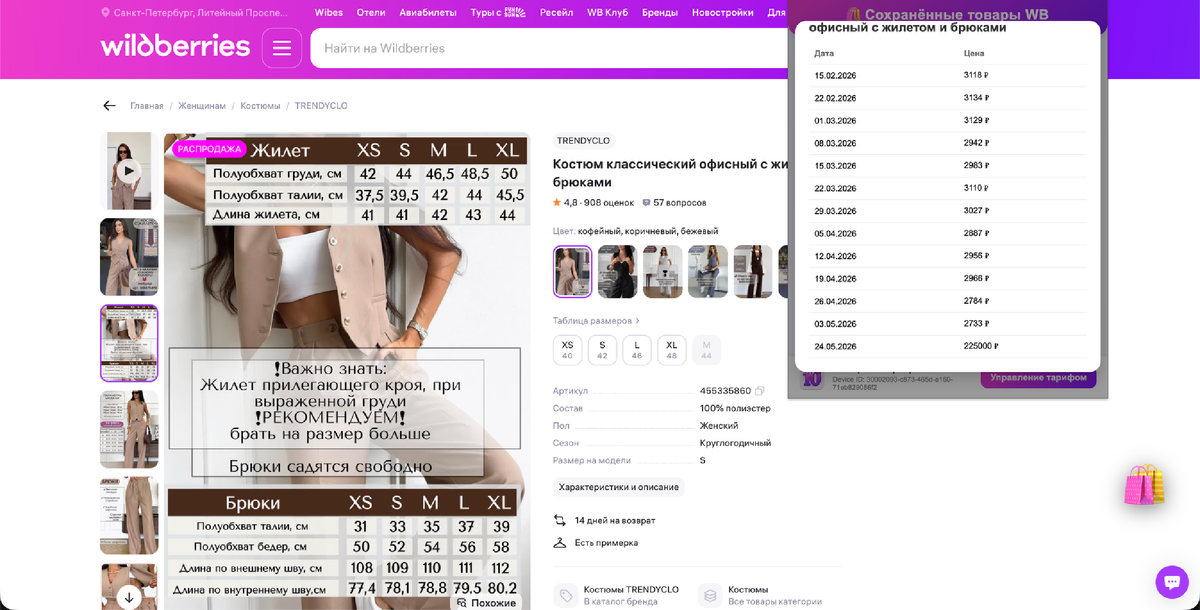
Task: Open Wibes in top navigation
Action: coord(328,13)
